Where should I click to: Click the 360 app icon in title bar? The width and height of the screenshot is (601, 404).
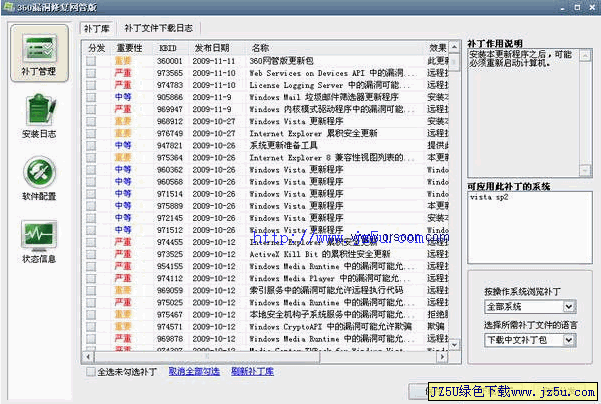(8, 7)
